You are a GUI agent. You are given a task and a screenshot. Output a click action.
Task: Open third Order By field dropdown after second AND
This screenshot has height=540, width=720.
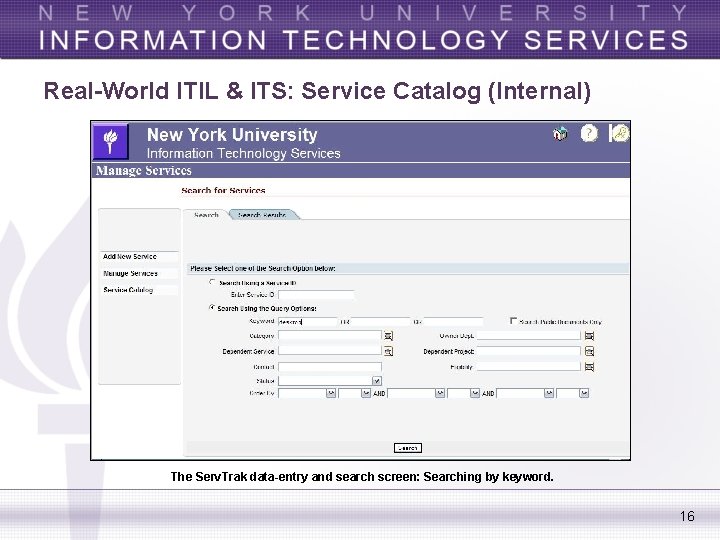tap(549, 394)
